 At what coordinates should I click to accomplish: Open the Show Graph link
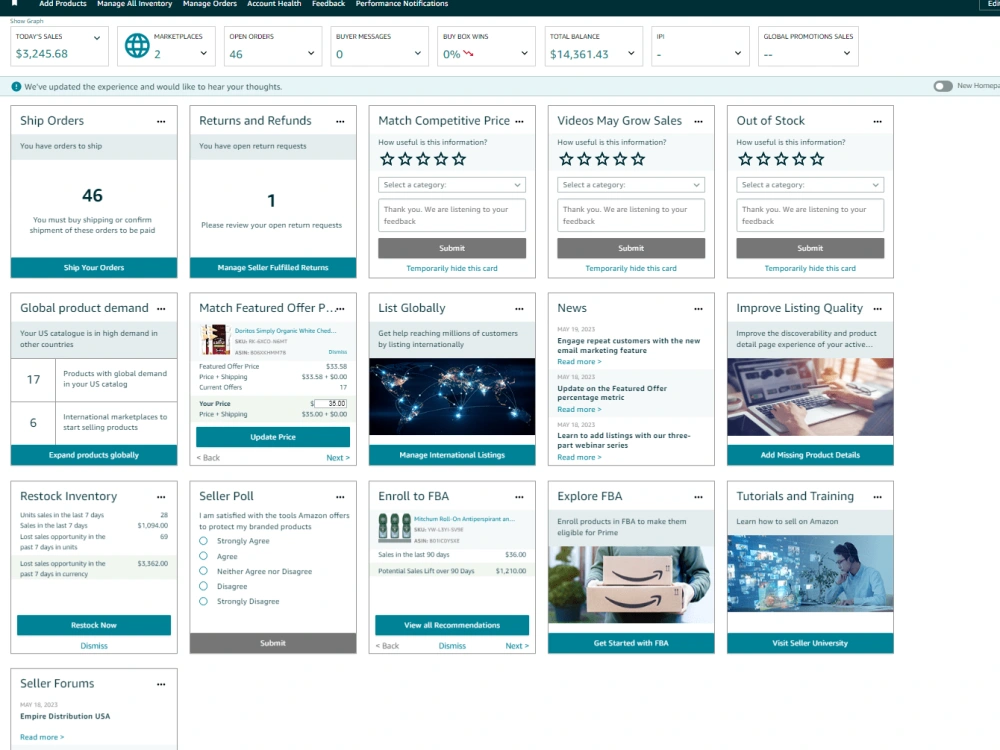(x=27, y=21)
